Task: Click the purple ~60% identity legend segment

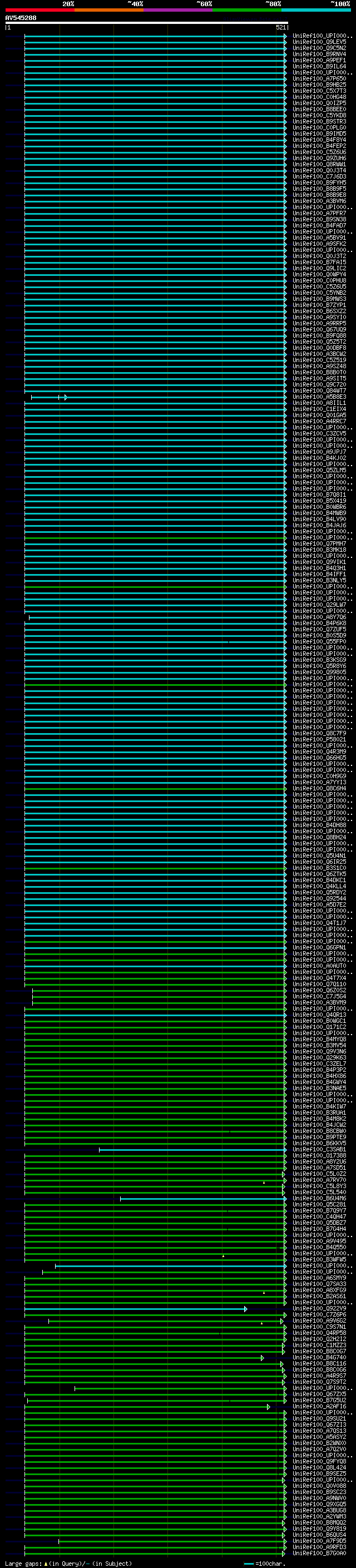Action: tap(179, 10)
